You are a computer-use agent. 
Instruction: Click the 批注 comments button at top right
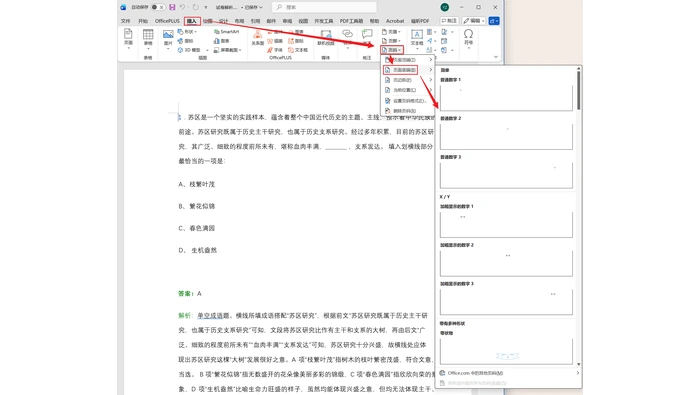point(449,21)
